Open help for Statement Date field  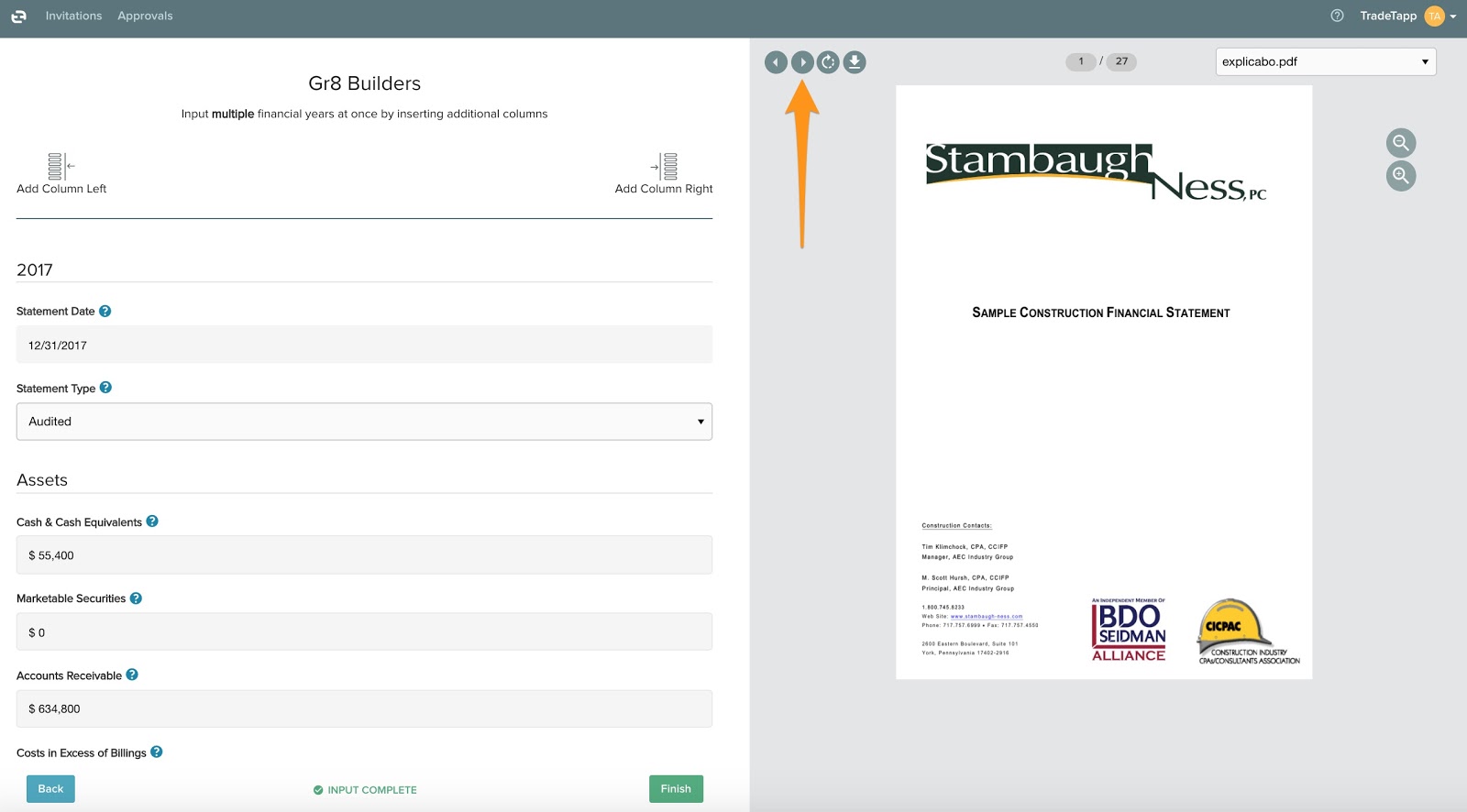click(105, 312)
